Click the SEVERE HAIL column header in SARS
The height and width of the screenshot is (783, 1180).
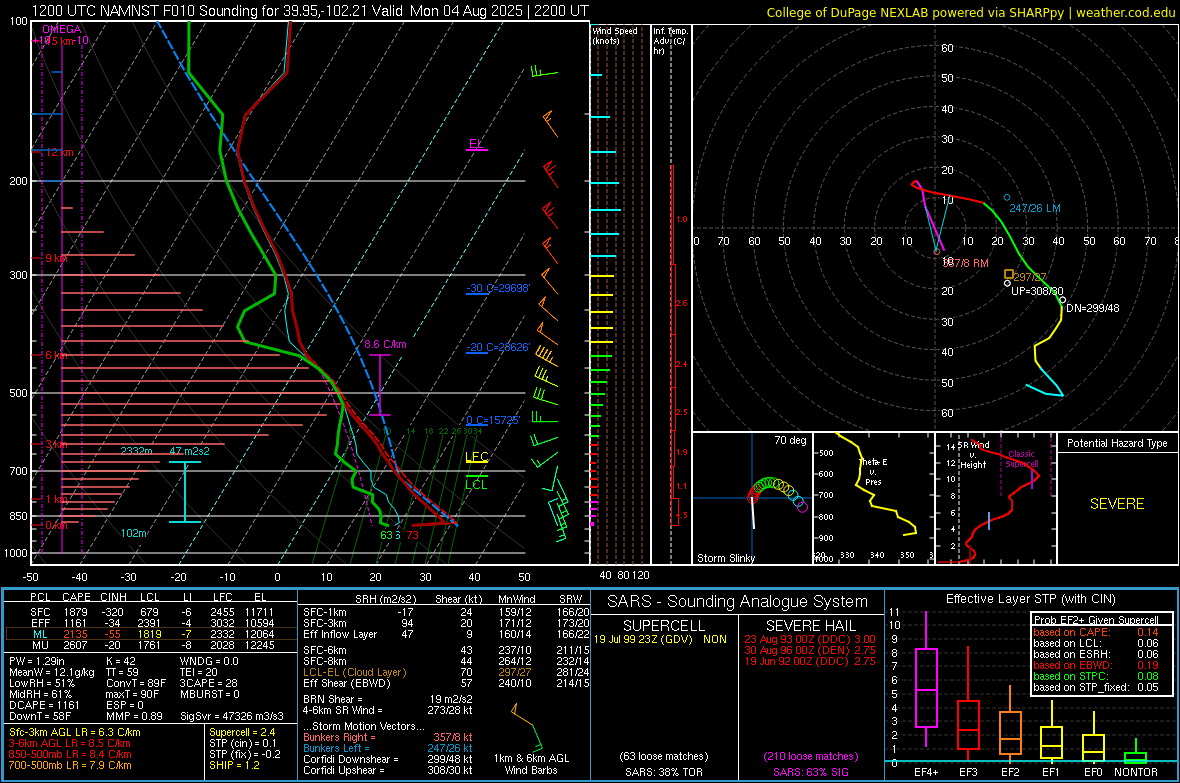pos(810,626)
